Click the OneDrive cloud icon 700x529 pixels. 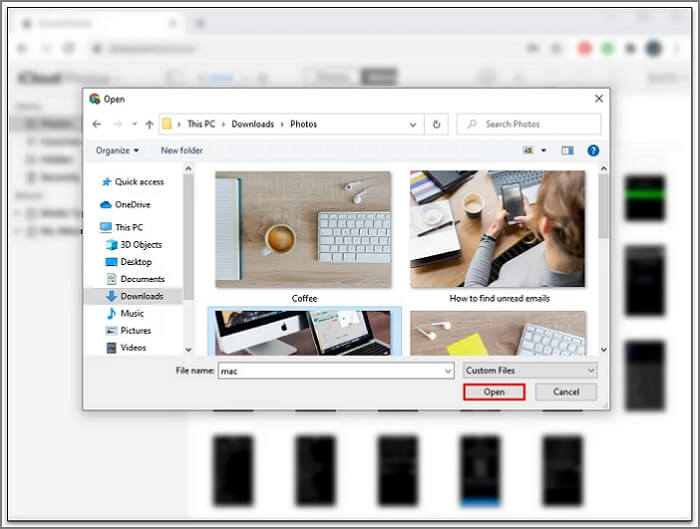[106, 204]
